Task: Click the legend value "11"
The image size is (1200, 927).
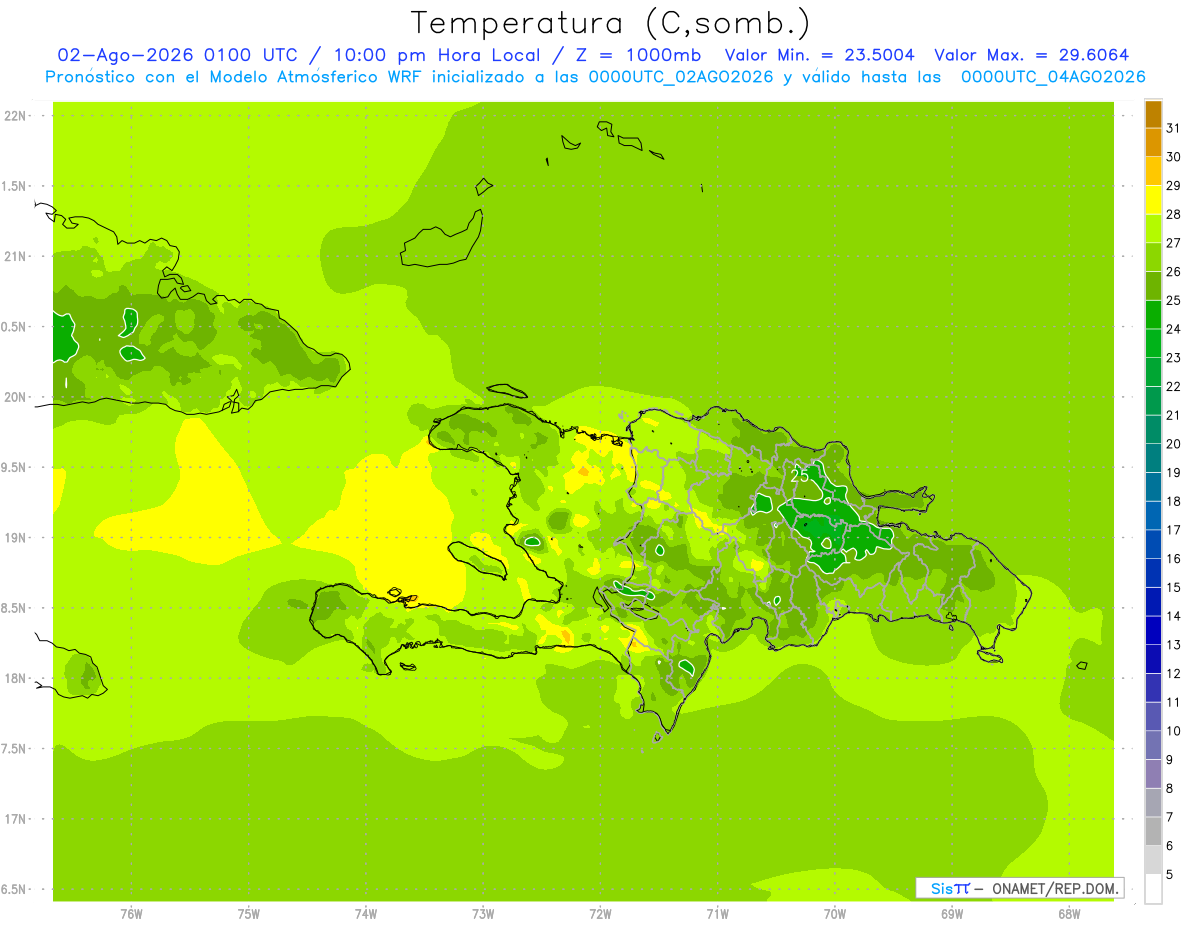Action: point(1174,702)
